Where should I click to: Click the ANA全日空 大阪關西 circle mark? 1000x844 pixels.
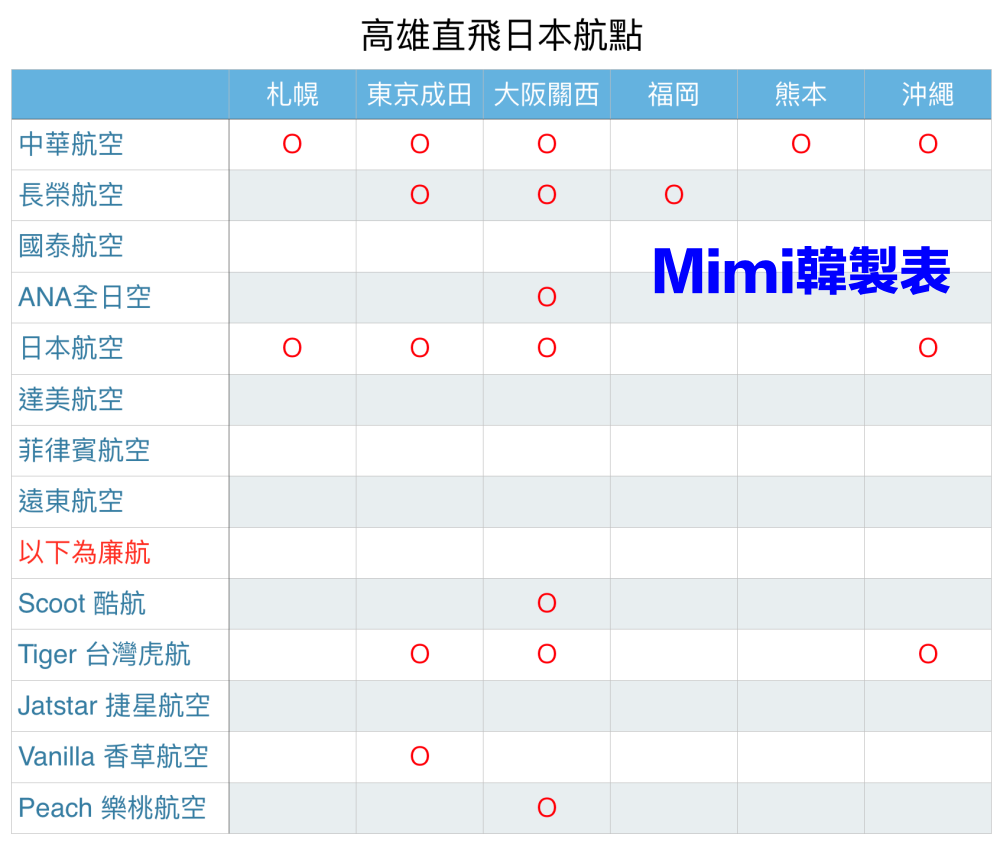point(547,297)
